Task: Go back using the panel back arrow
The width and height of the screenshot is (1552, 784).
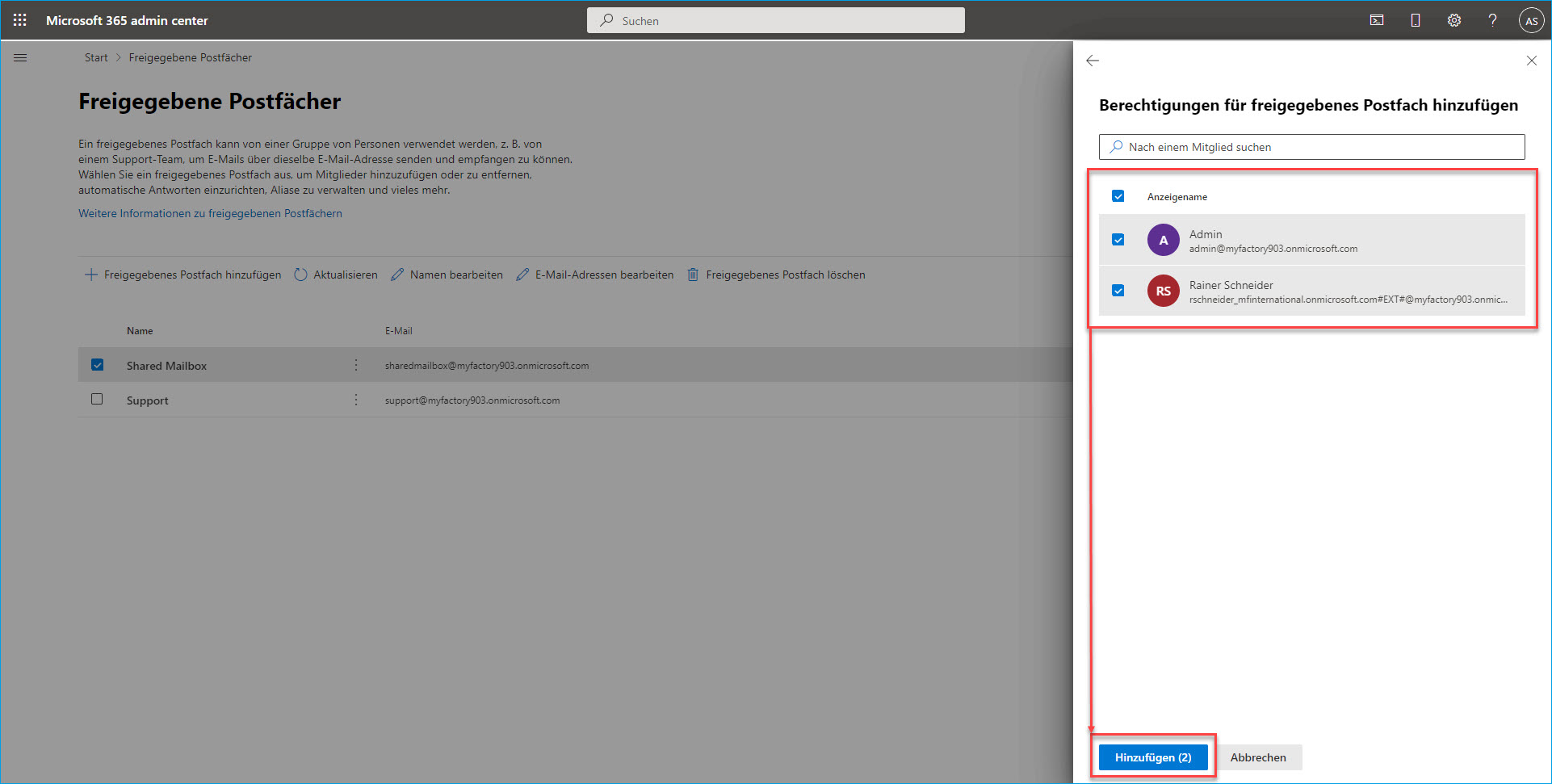Action: click(x=1093, y=61)
